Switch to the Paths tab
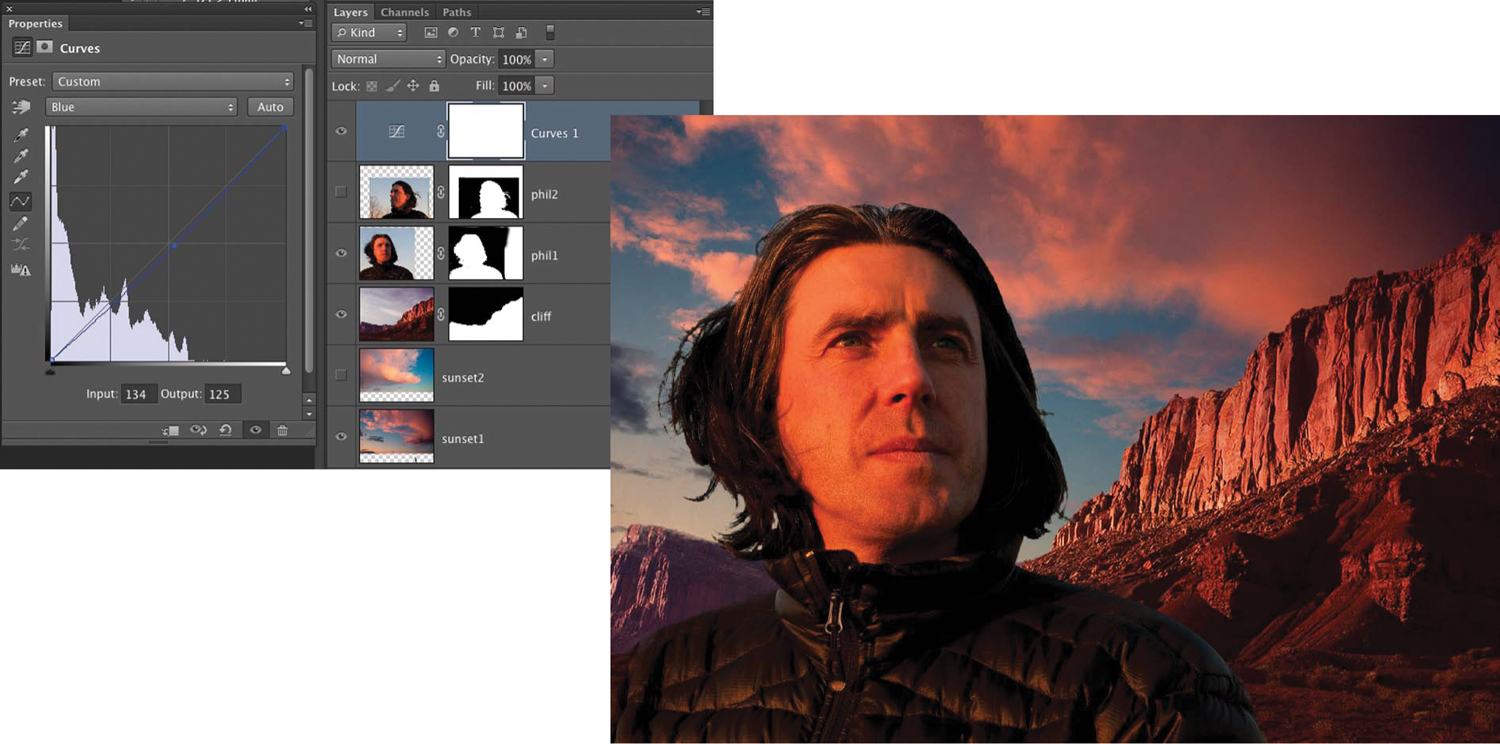The height and width of the screenshot is (744, 1500). pos(457,12)
